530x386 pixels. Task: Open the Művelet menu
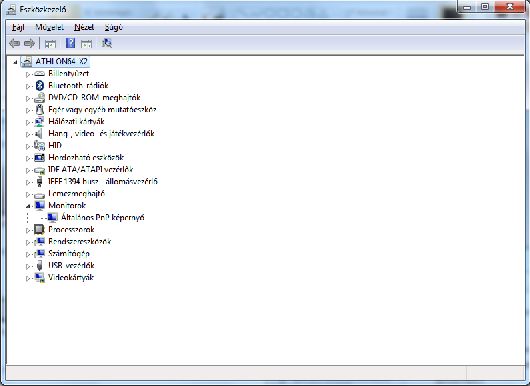point(49,27)
